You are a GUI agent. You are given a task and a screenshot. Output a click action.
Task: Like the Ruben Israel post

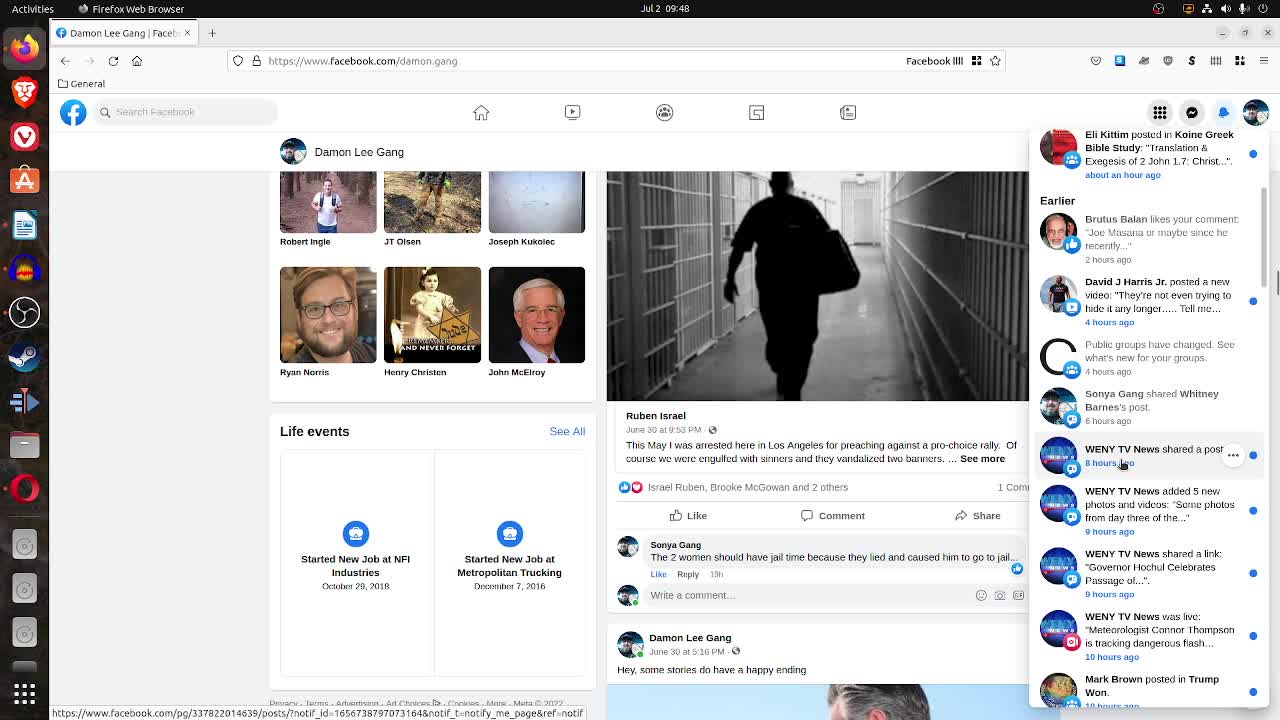[688, 516]
